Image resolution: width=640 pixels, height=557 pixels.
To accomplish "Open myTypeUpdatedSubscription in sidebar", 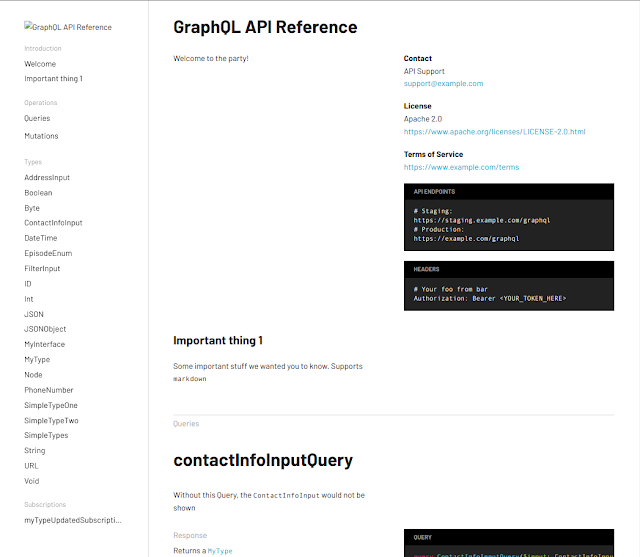I will 73,520.
